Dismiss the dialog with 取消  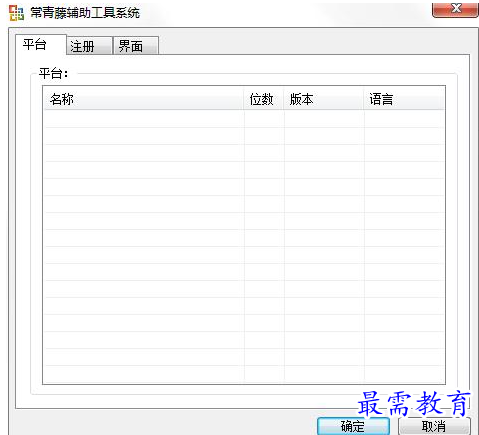[434, 426]
